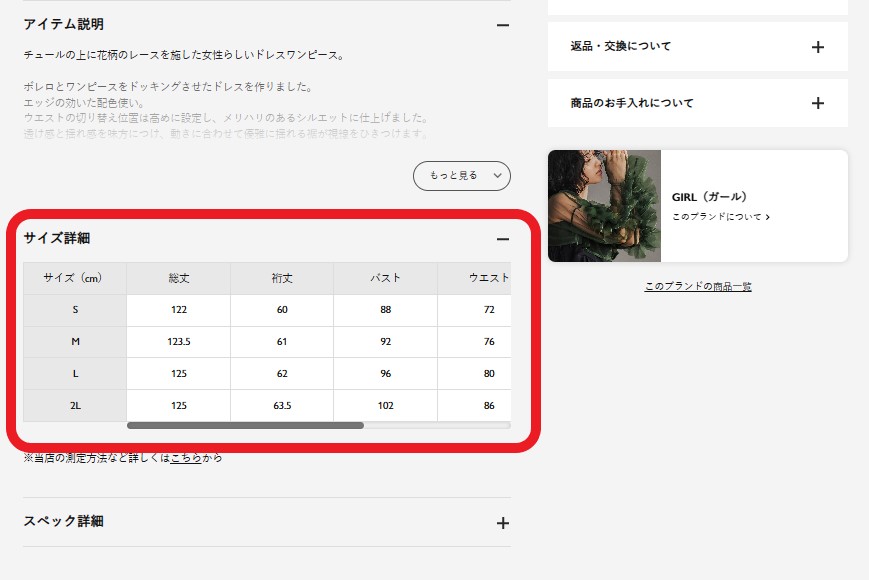Click the 総丈 column header
The width and height of the screenshot is (869, 580).
point(178,278)
